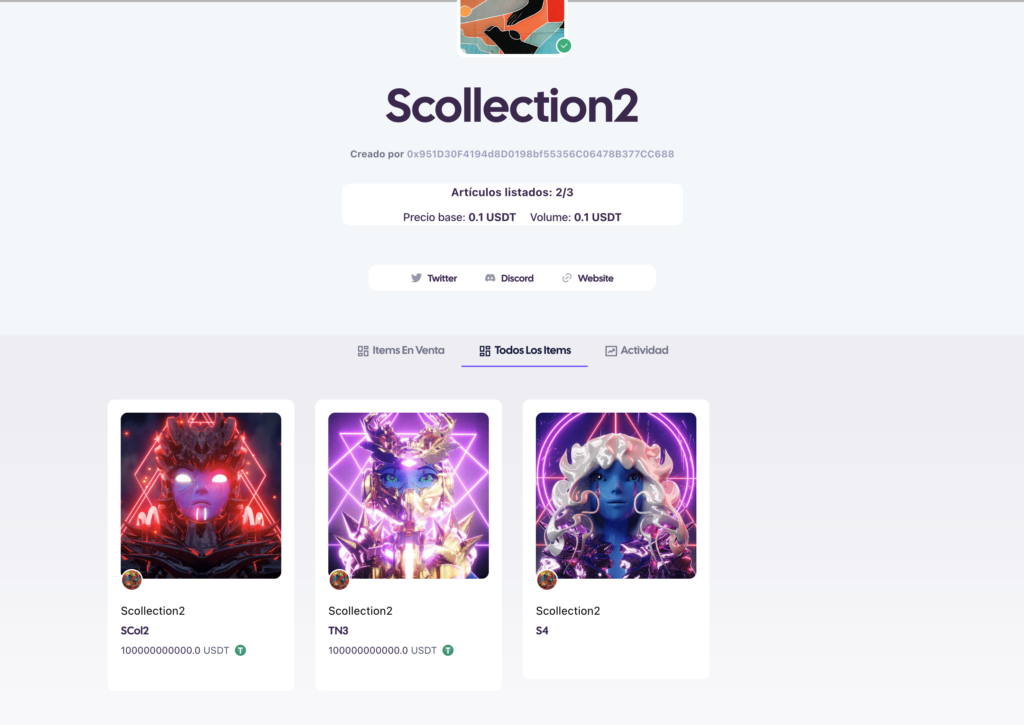Visit the Website link
The width and height of the screenshot is (1024, 725).
point(588,278)
